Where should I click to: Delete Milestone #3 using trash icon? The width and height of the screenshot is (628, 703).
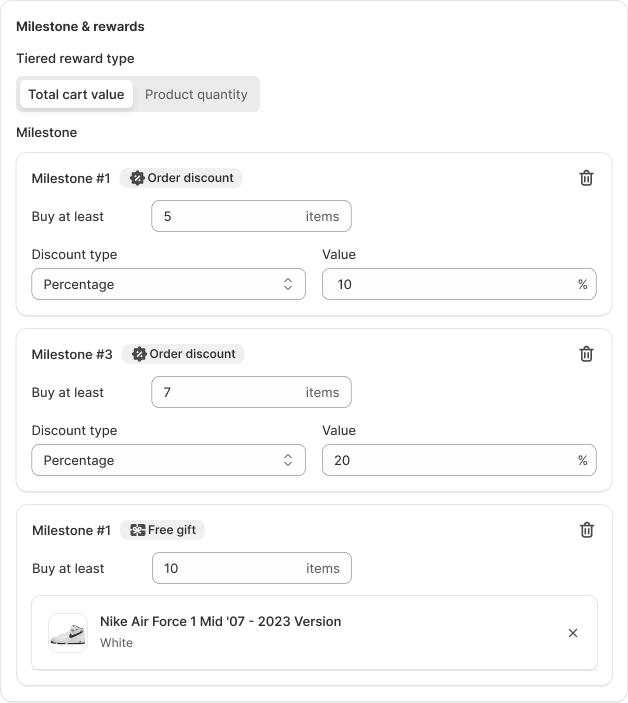pyautogui.click(x=586, y=354)
